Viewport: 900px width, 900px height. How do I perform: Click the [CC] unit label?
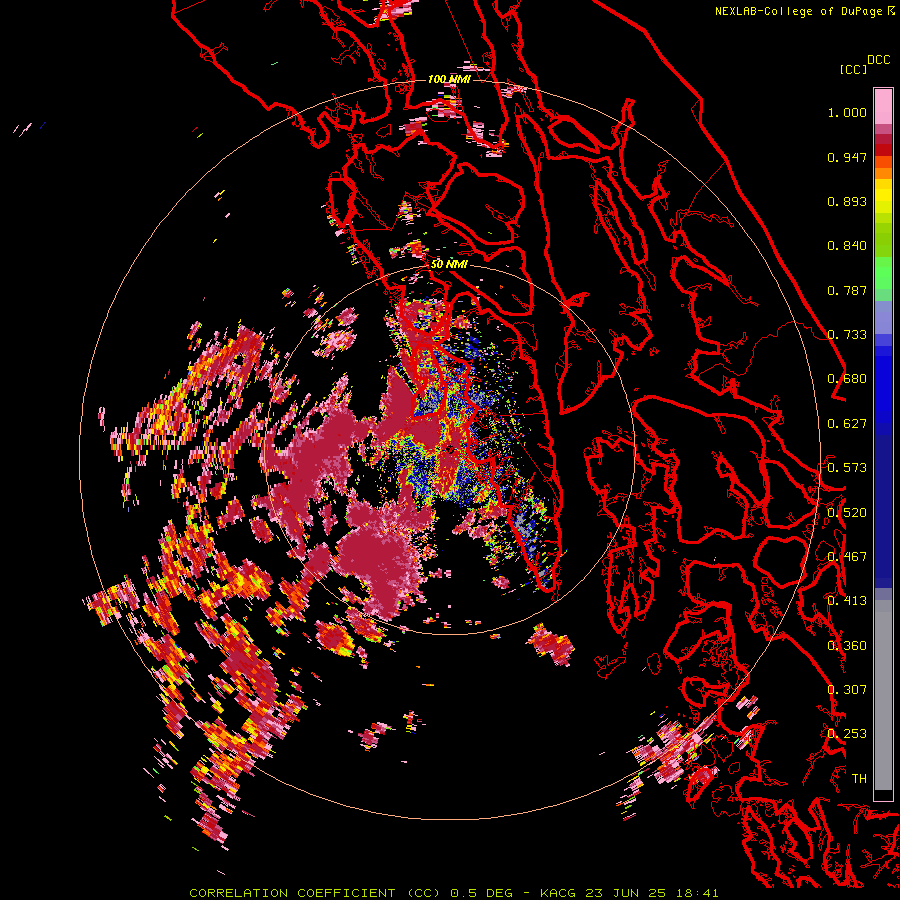(853, 69)
